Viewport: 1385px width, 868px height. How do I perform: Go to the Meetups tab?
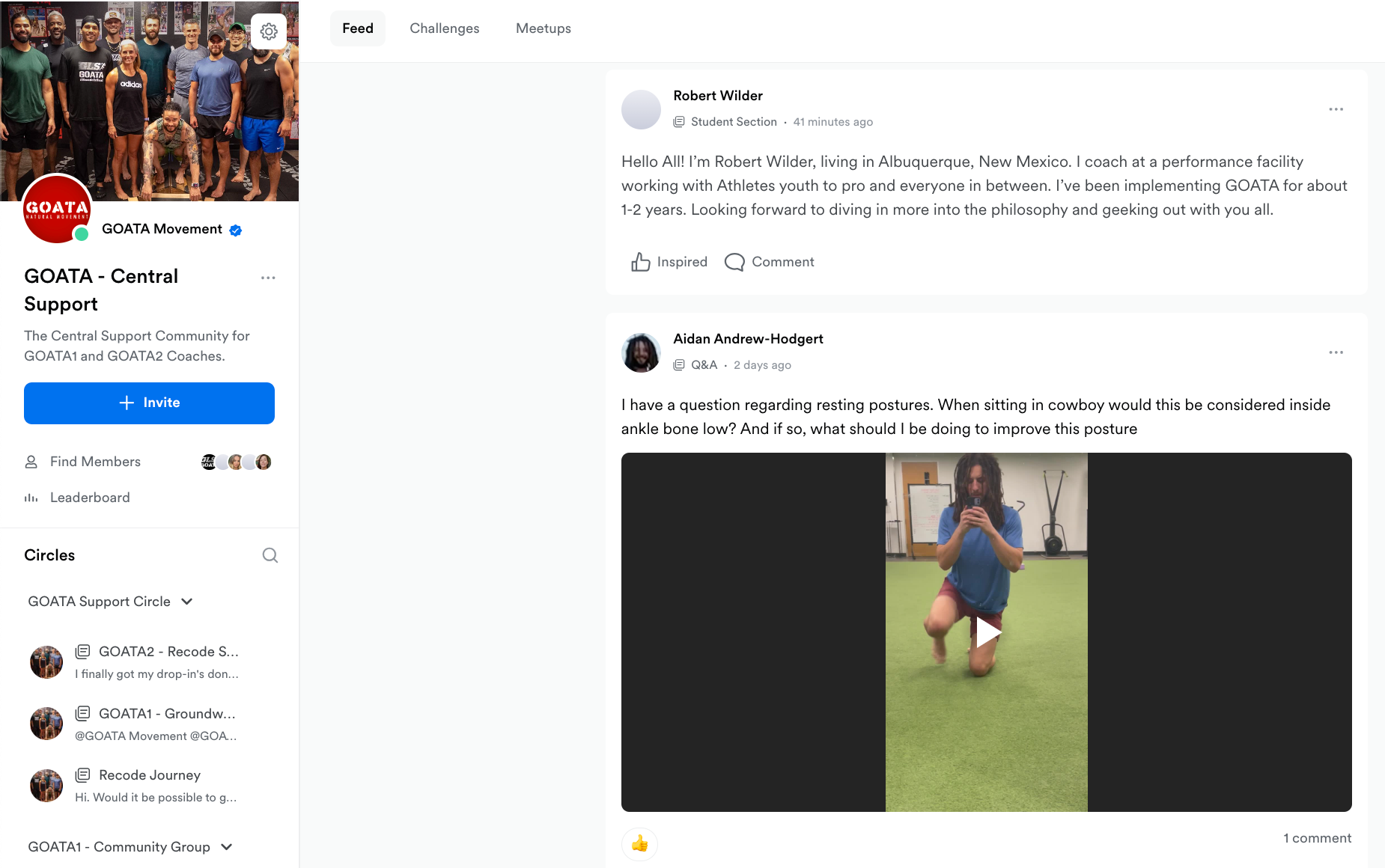(x=544, y=28)
